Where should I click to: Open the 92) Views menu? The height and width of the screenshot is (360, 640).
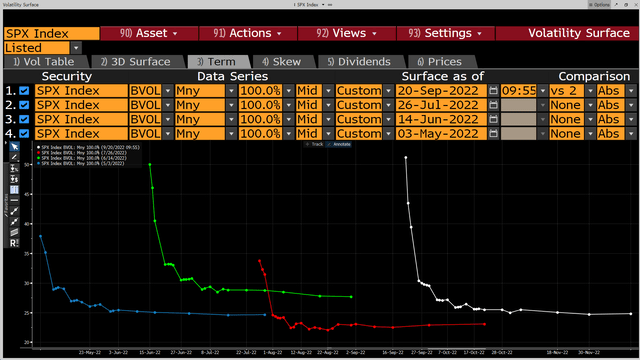pos(347,33)
